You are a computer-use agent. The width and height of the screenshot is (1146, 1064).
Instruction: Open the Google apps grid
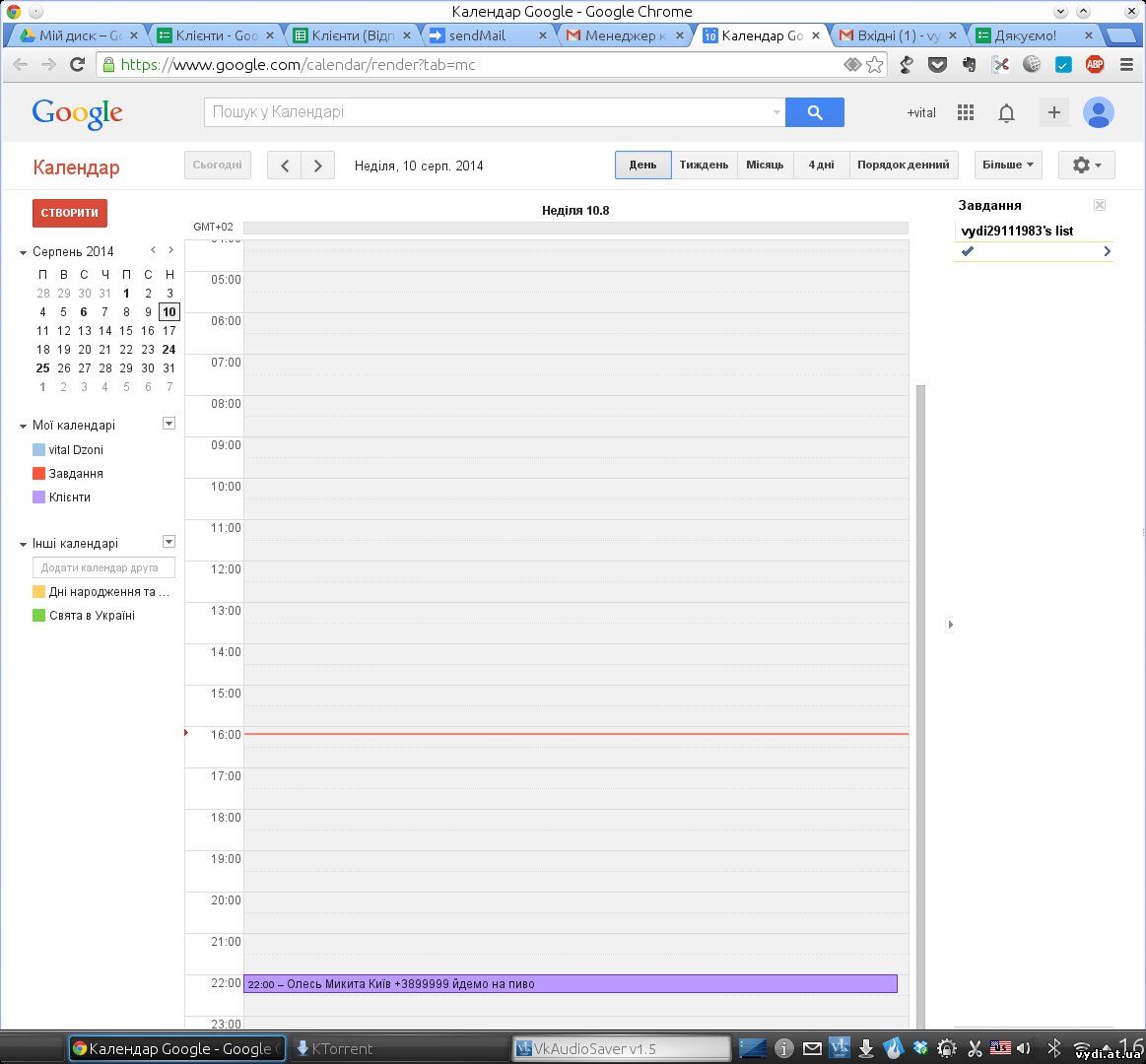click(966, 112)
